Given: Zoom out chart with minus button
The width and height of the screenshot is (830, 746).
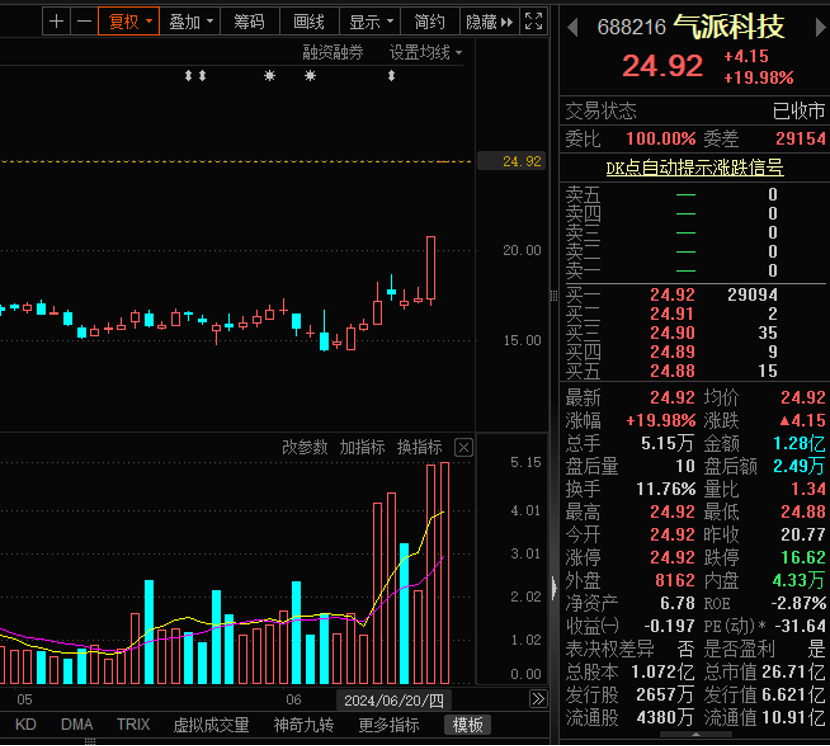Looking at the screenshot, I should tap(84, 22).
